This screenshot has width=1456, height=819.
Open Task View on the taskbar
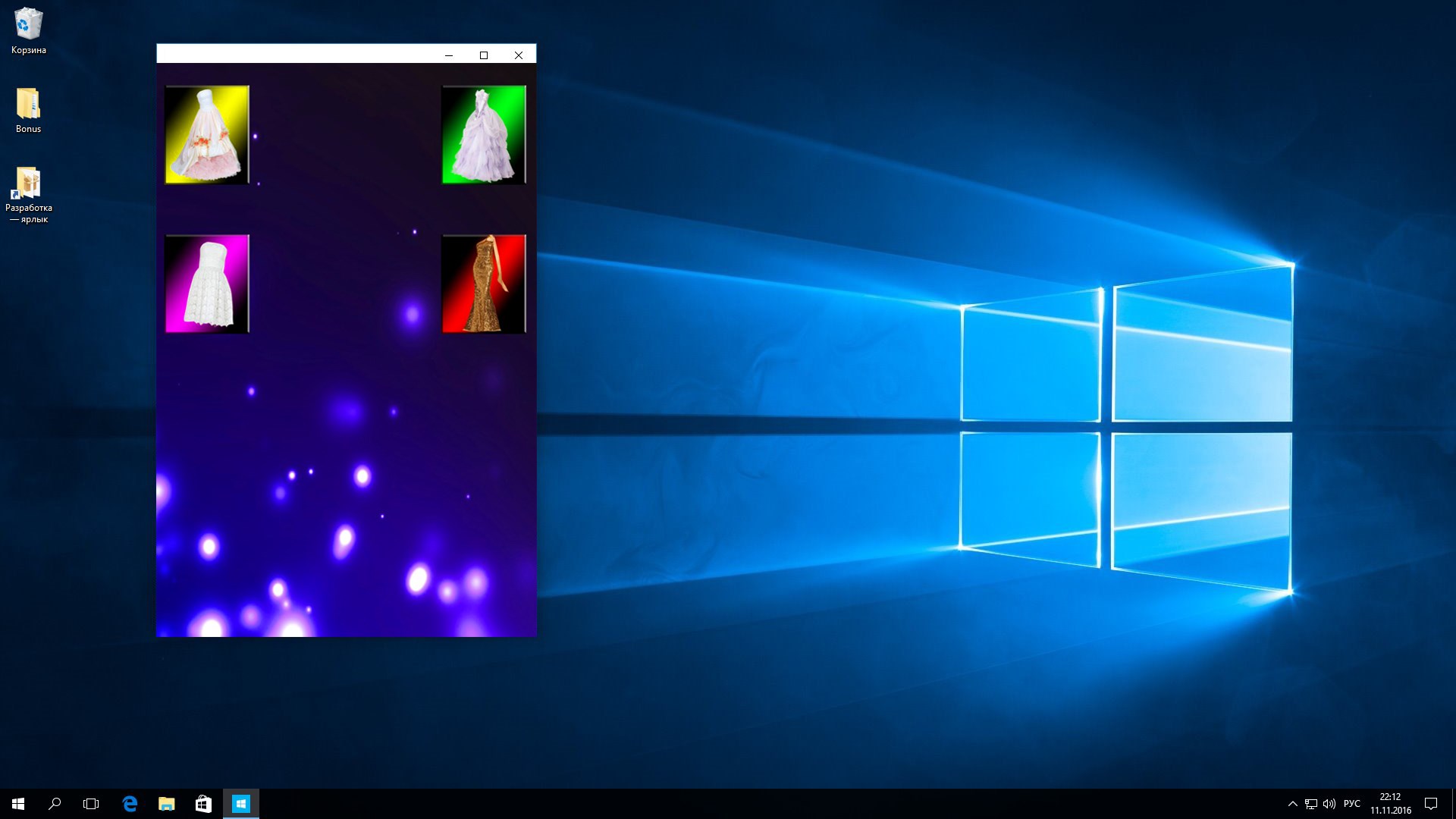click(91, 804)
